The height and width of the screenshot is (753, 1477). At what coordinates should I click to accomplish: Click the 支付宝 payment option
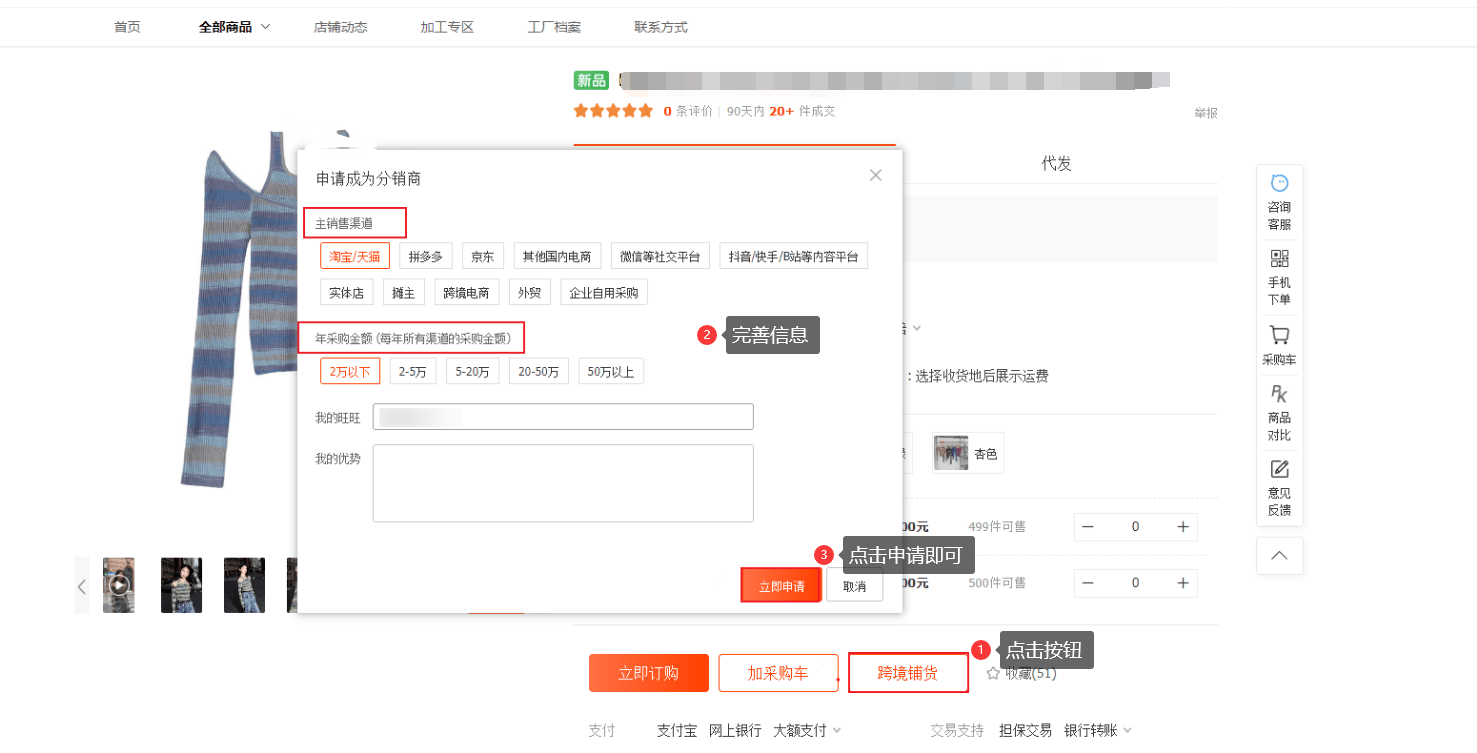(x=676, y=730)
